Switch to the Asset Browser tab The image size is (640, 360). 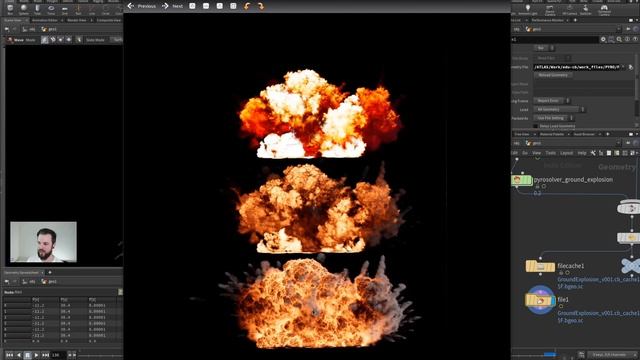coord(584,134)
